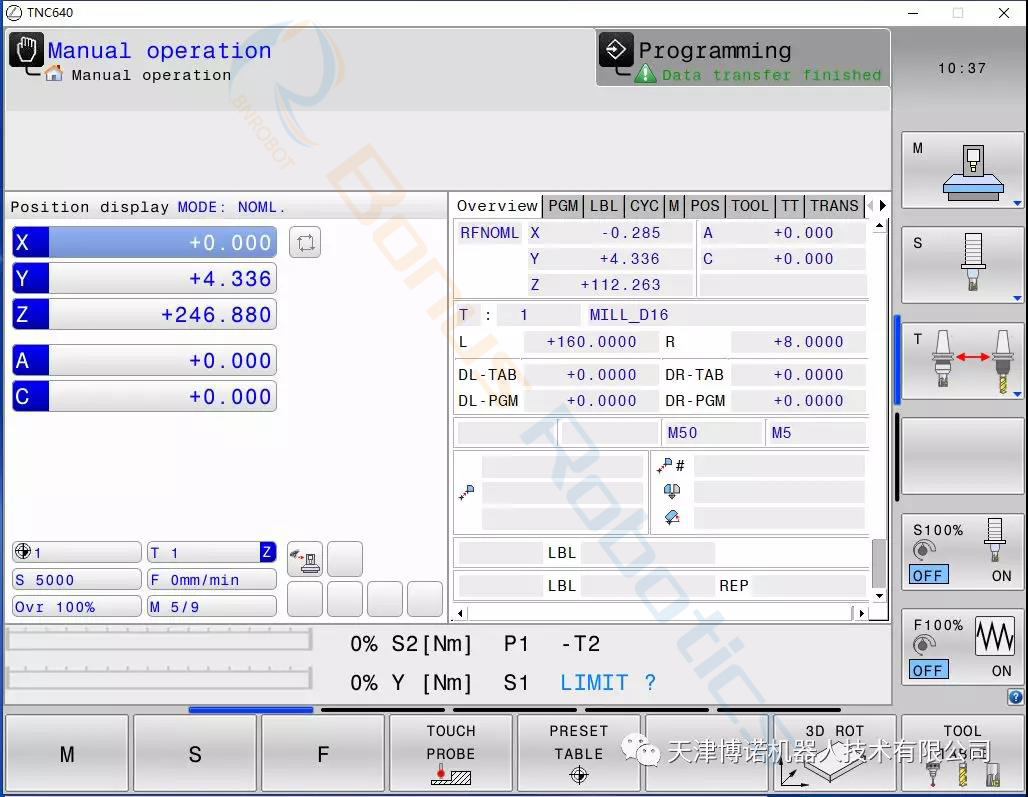The image size is (1028, 797).
Task: Switch to the POS status tab
Action: tap(704, 206)
